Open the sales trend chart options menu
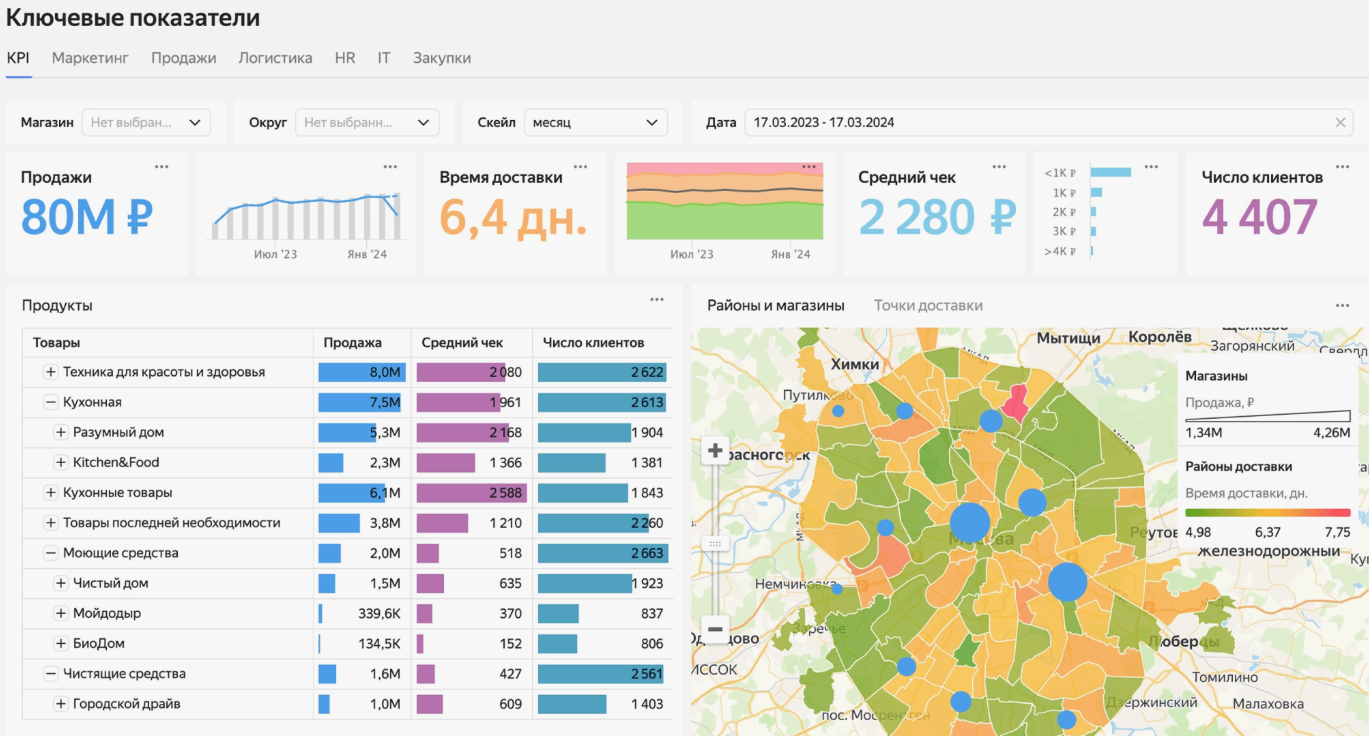The image size is (1369, 736). (390, 167)
